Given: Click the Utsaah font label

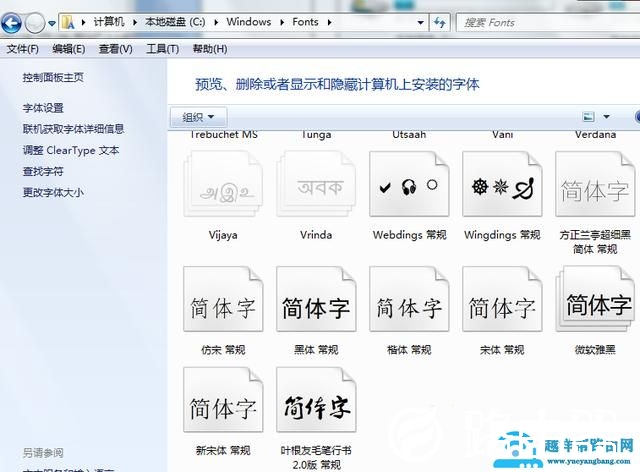Looking at the screenshot, I should coord(409,134).
